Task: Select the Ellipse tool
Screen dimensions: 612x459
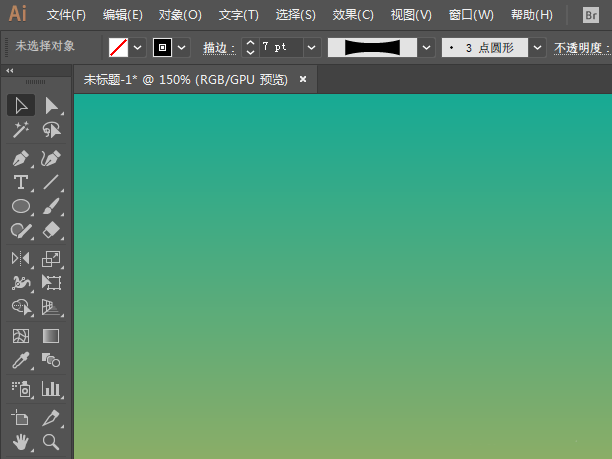Action: click(21, 206)
